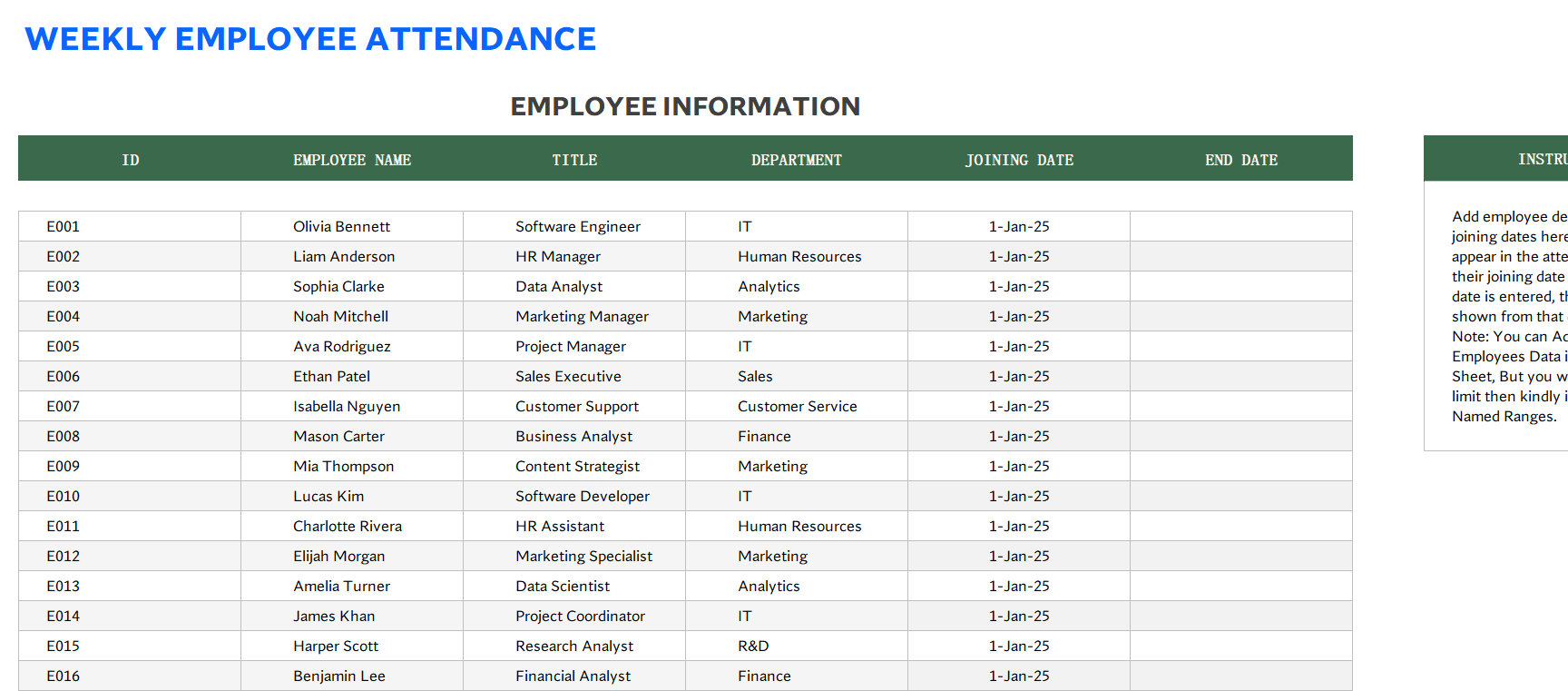
Task: Select the Content Strategist title cell
Action: pyautogui.click(x=574, y=466)
